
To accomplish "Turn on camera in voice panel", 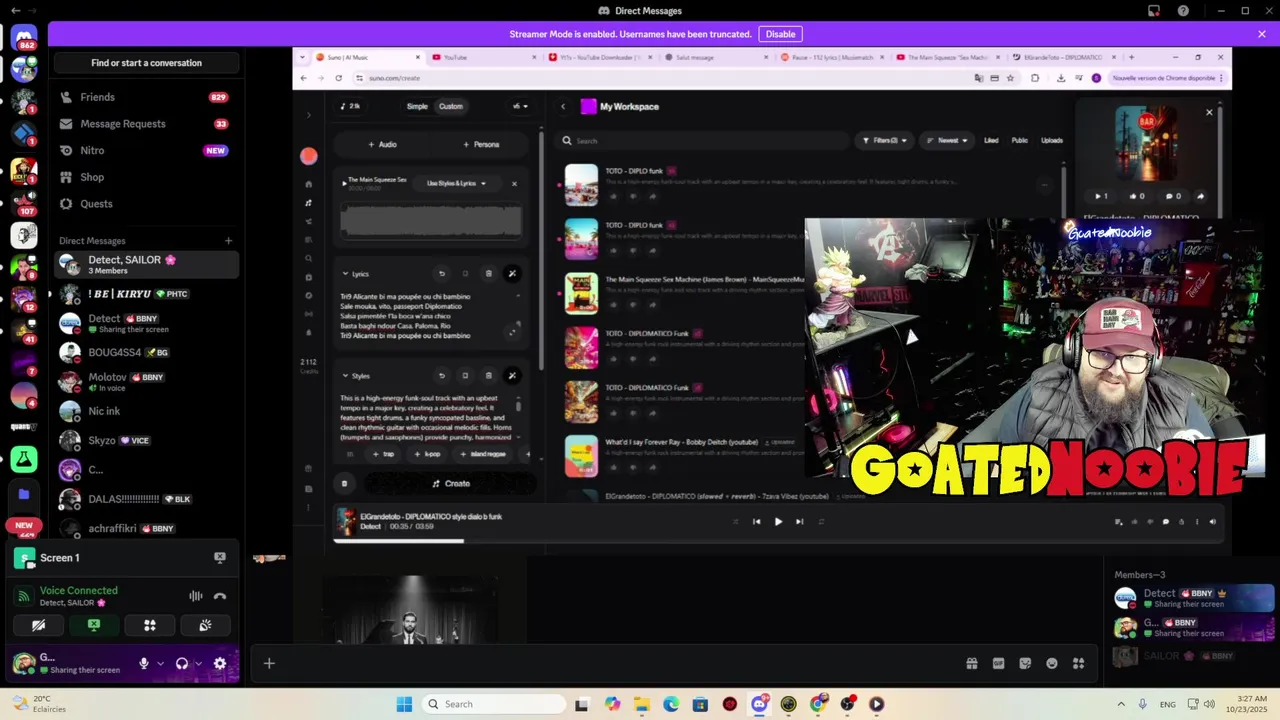I will [x=38, y=625].
